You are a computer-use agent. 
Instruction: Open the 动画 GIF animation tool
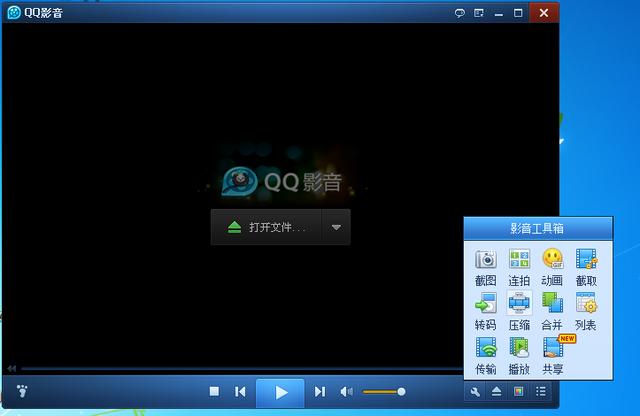click(x=552, y=267)
